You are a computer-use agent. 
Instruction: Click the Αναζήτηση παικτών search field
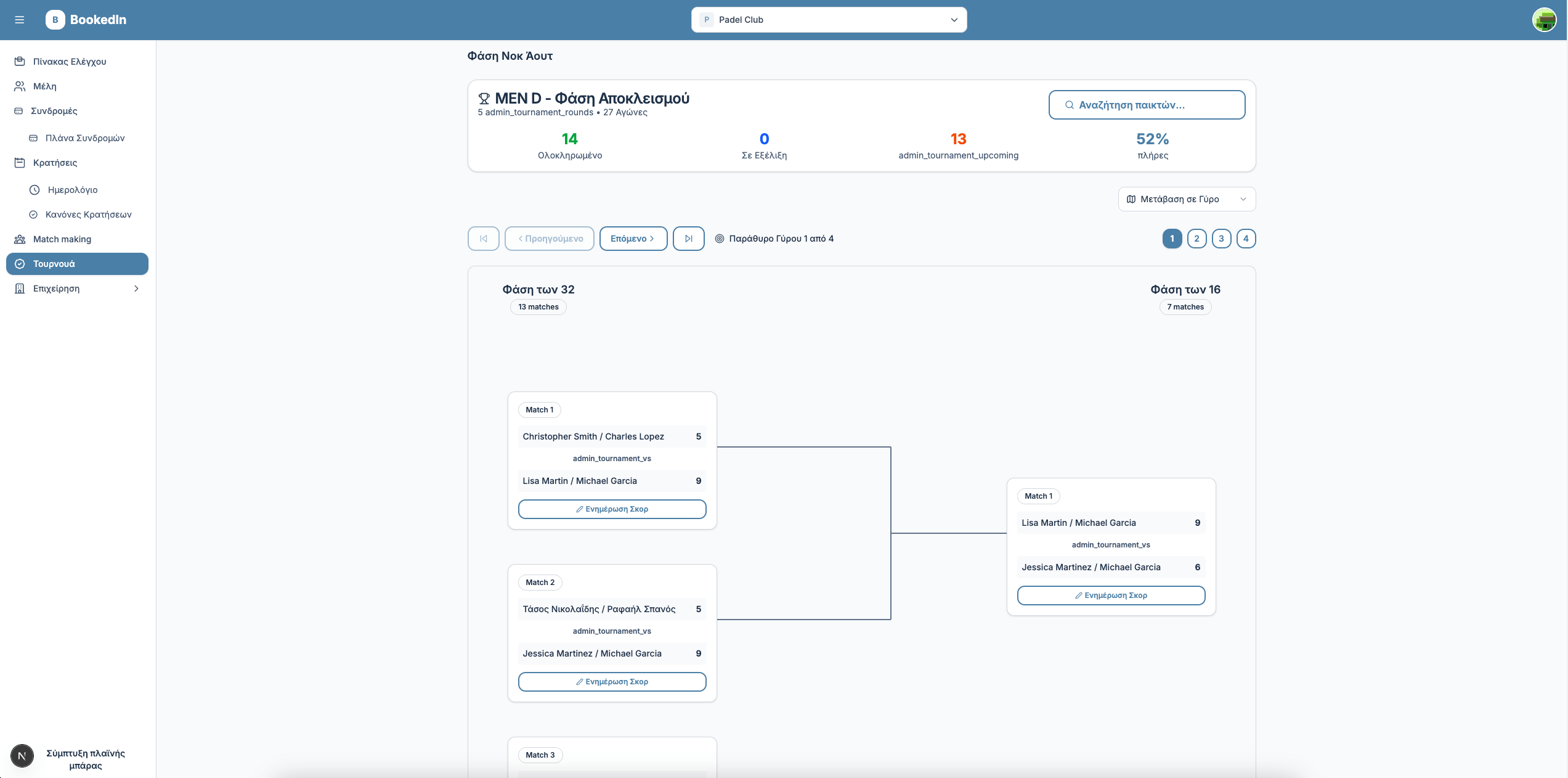(1146, 105)
